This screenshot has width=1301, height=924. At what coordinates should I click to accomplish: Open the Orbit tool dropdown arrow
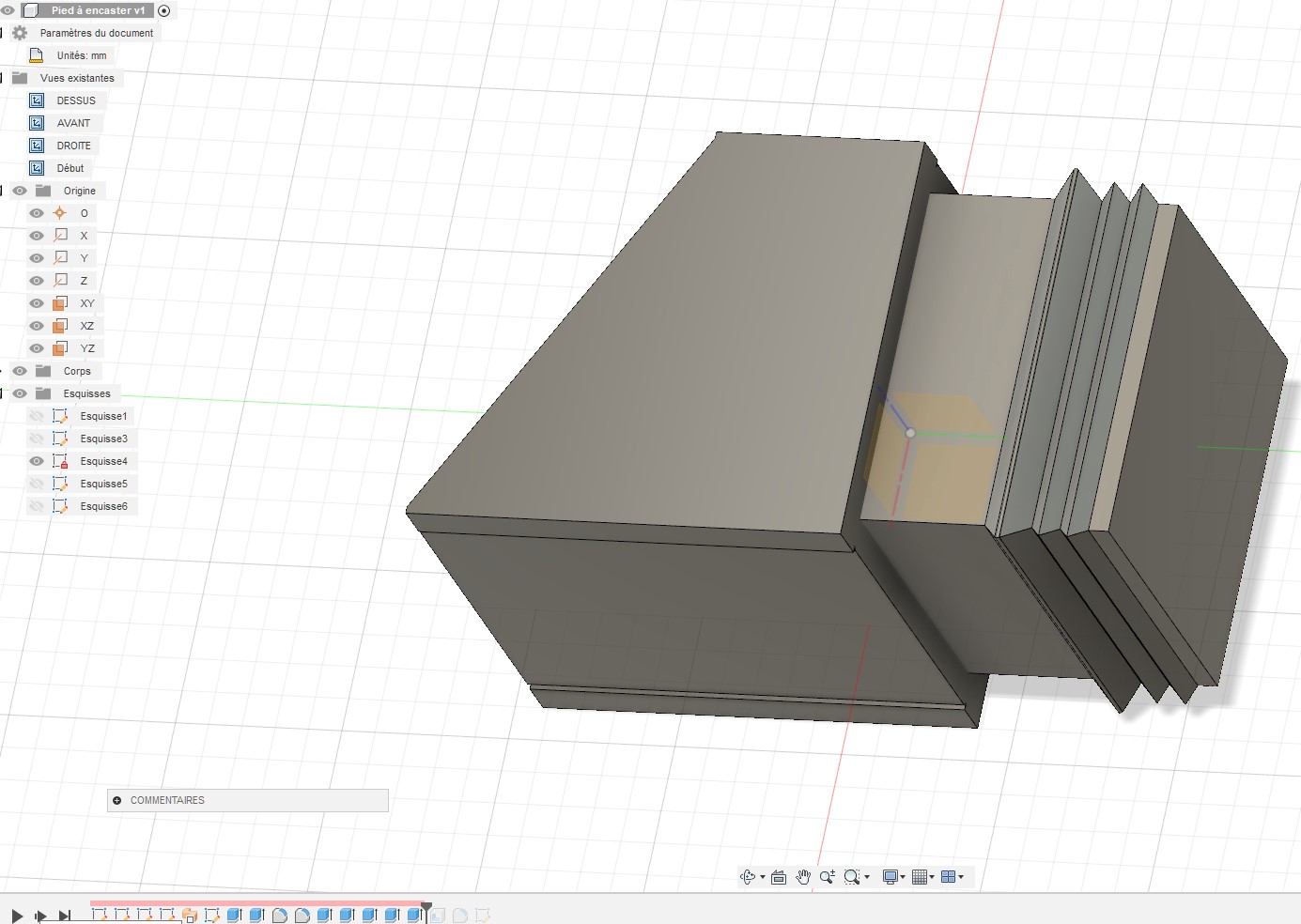(x=763, y=877)
